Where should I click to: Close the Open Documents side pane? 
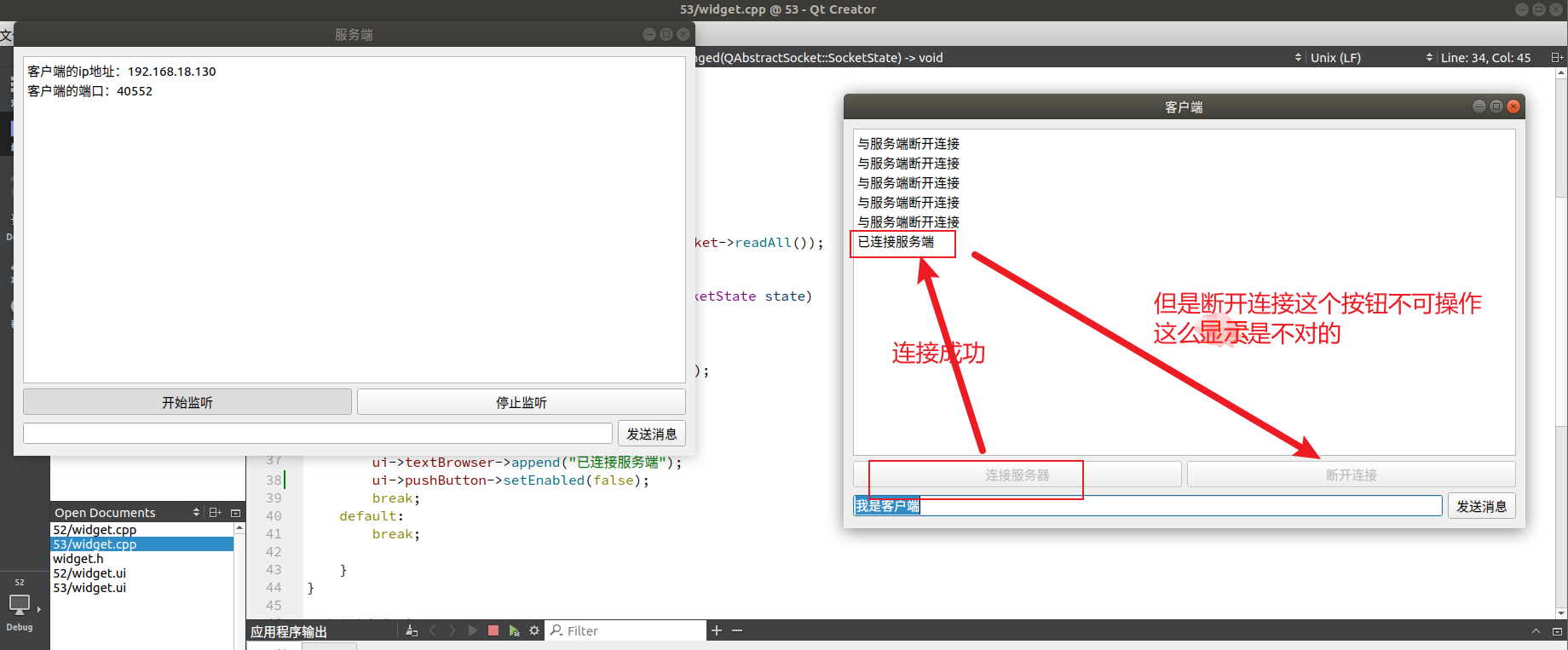point(236,512)
